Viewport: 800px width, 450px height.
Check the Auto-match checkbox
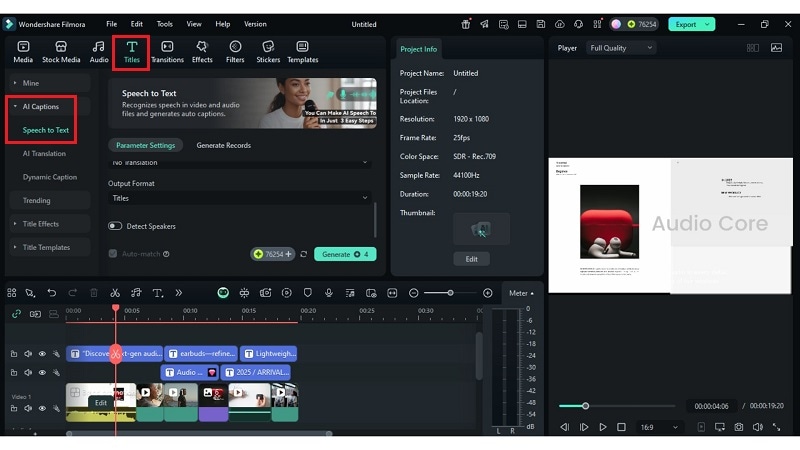tap(113, 254)
